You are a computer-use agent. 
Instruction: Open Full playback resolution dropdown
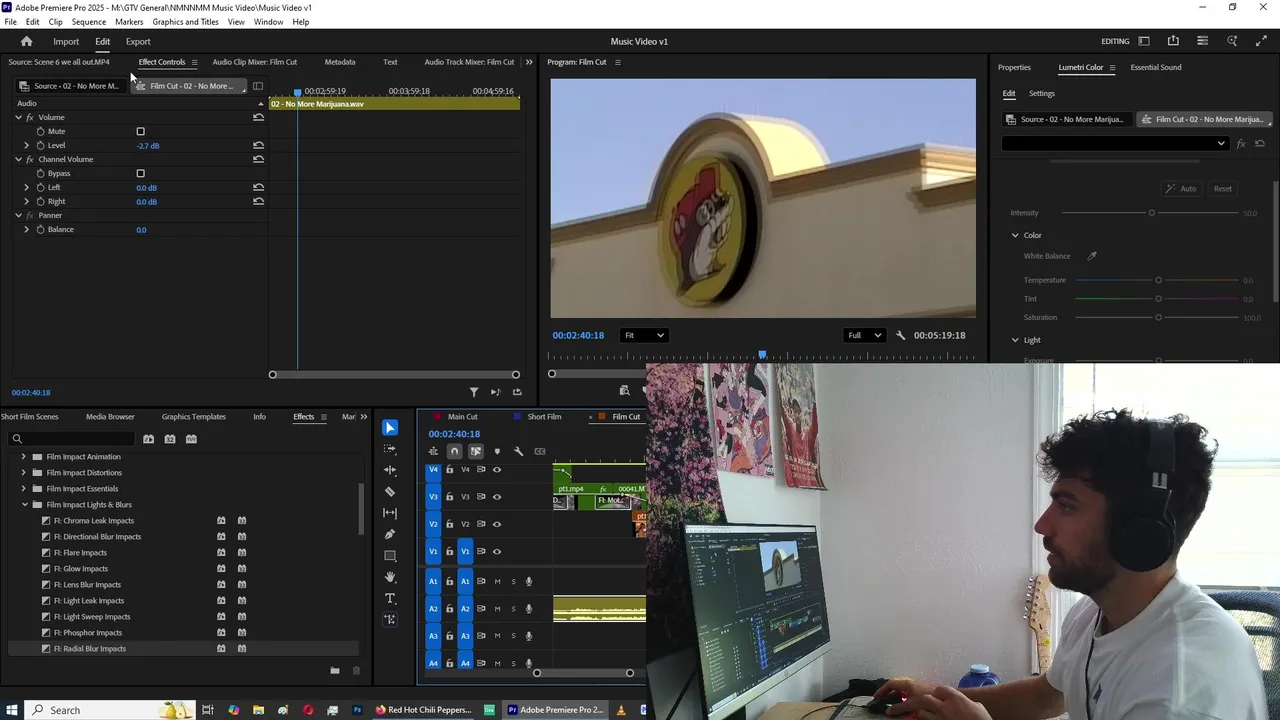coord(865,336)
